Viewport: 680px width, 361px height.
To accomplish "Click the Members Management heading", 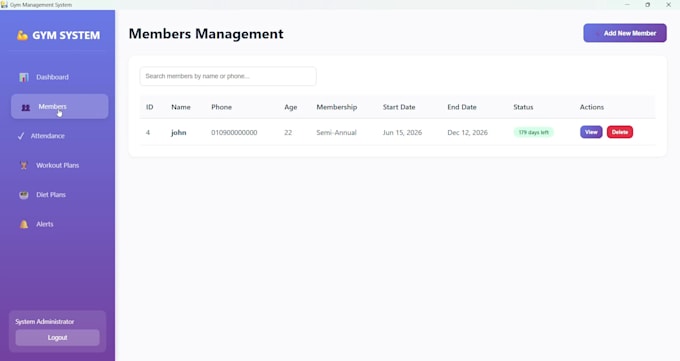I will coord(206,34).
